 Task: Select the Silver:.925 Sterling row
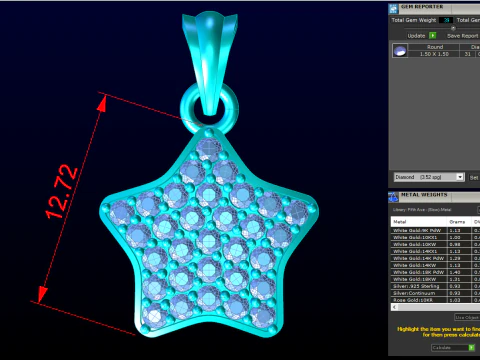click(435, 286)
